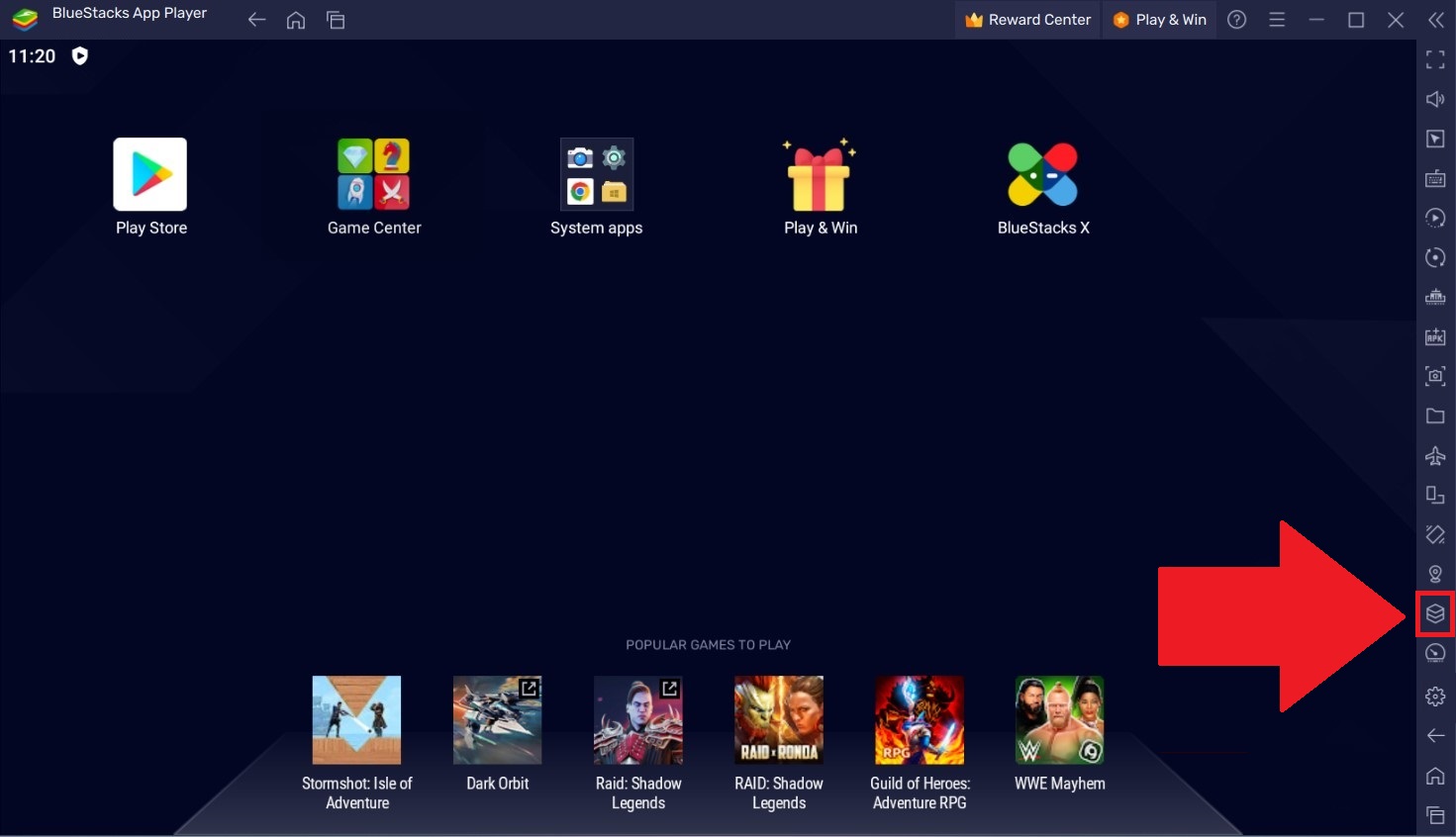Take a screenshot with the camera icon
This screenshot has height=837, width=1456.
pos(1435,376)
